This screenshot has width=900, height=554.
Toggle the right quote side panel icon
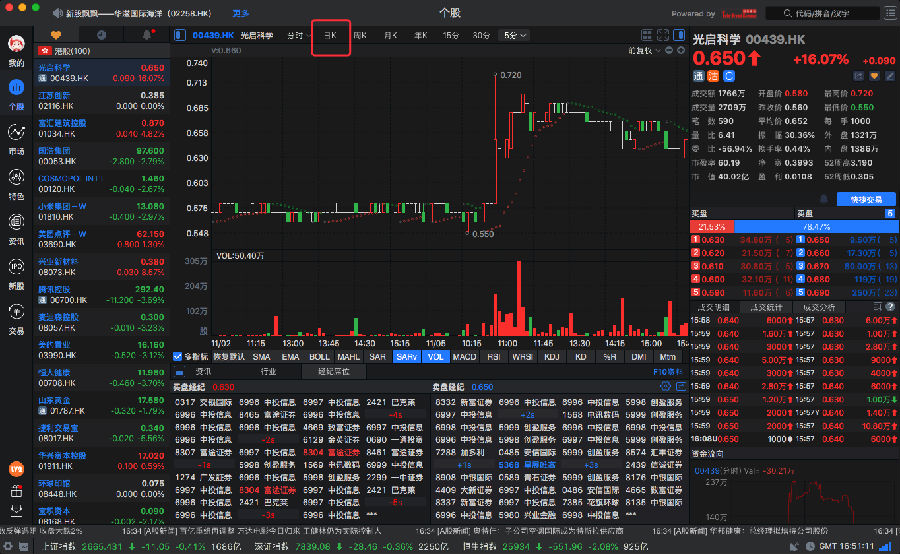(679, 35)
